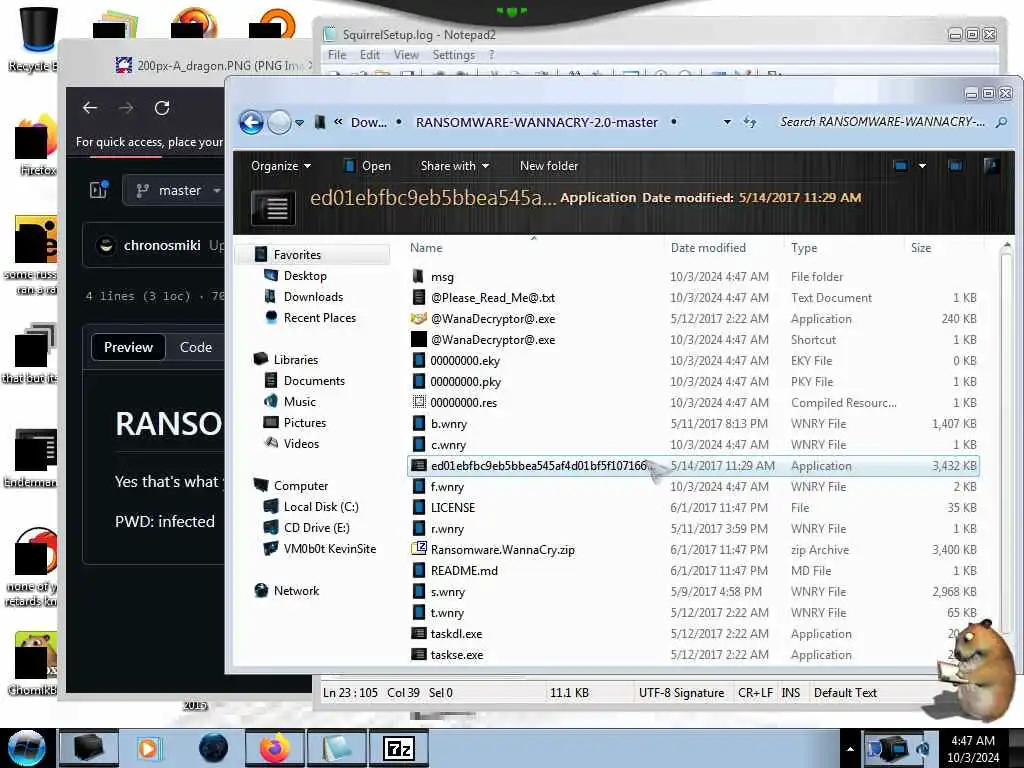This screenshot has width=1024, height=768.
Task: Select taskdl.exe application icon
Action: click(x=419, y=633)
